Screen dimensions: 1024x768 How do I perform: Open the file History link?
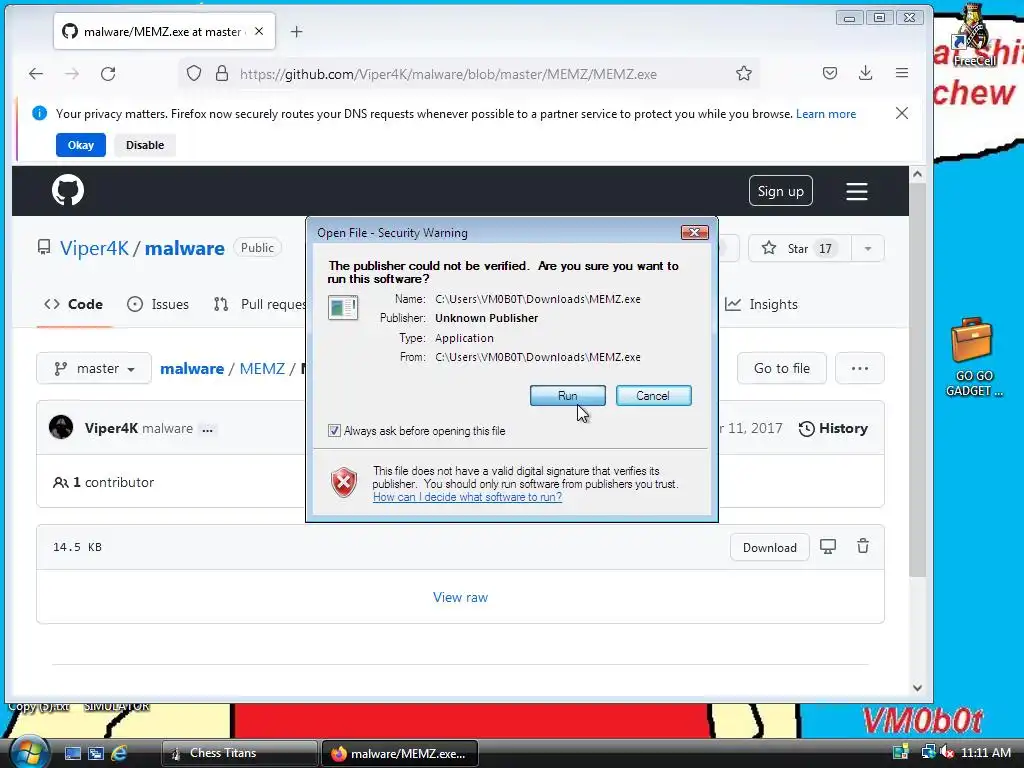tap(833, 428)
